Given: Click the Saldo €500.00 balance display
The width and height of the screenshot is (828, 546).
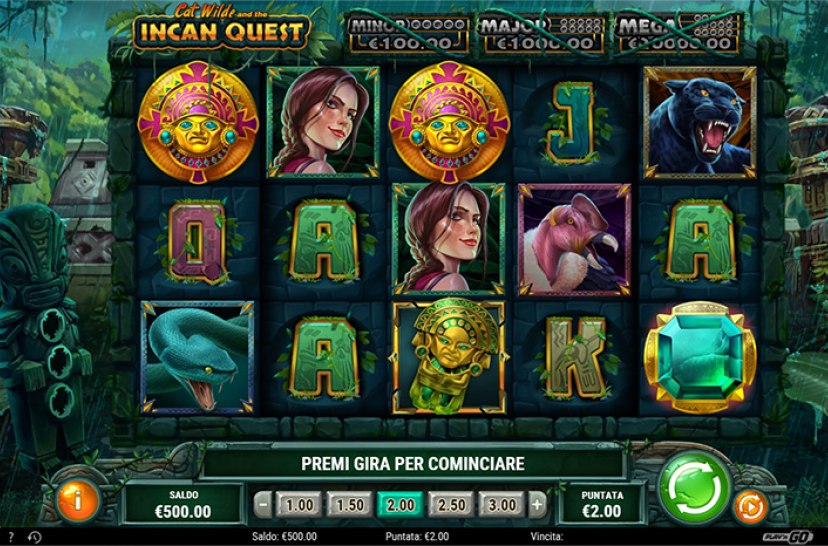Looking at the screenshot, I should [183, 504].
